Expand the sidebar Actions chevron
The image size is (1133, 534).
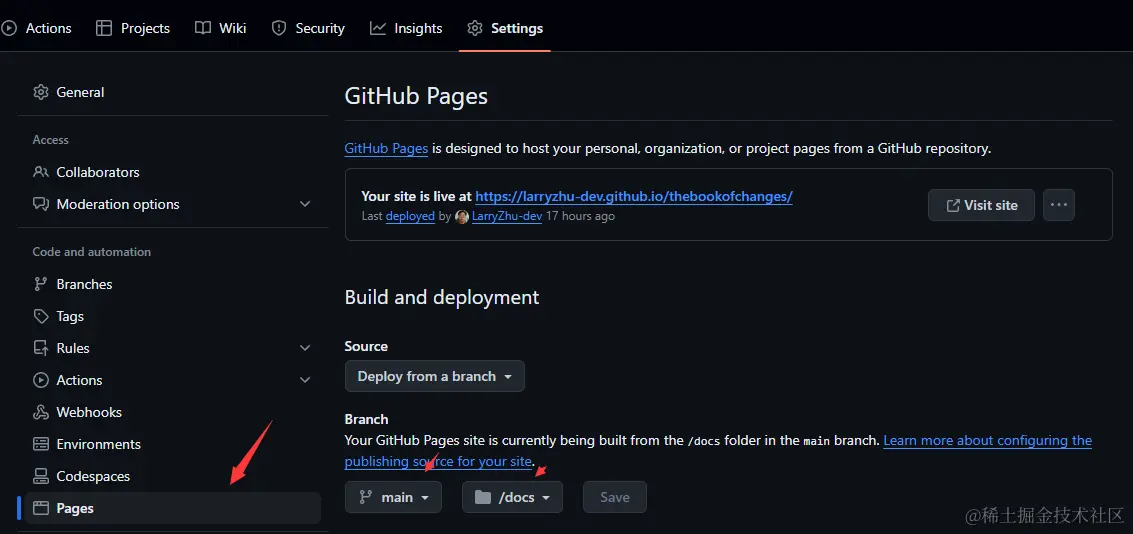pyautogui.click(x=305, y=379)
